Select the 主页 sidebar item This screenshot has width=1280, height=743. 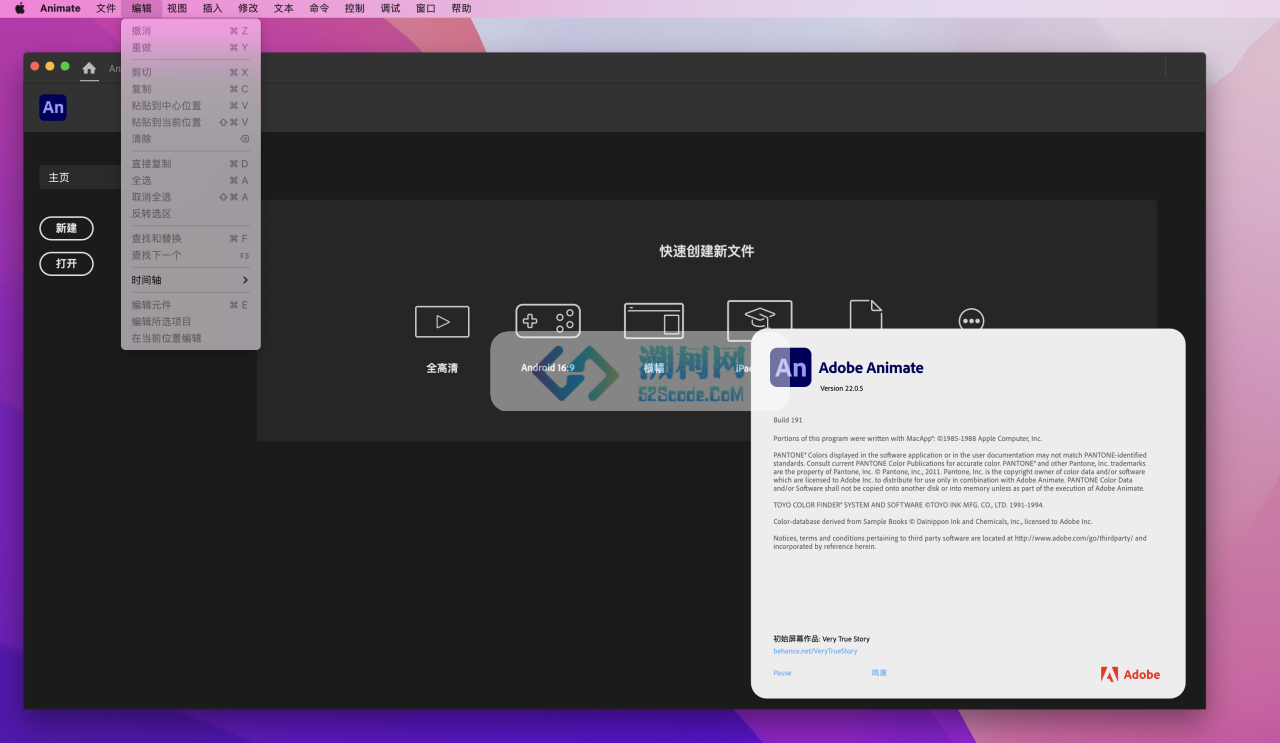[80, 177]
